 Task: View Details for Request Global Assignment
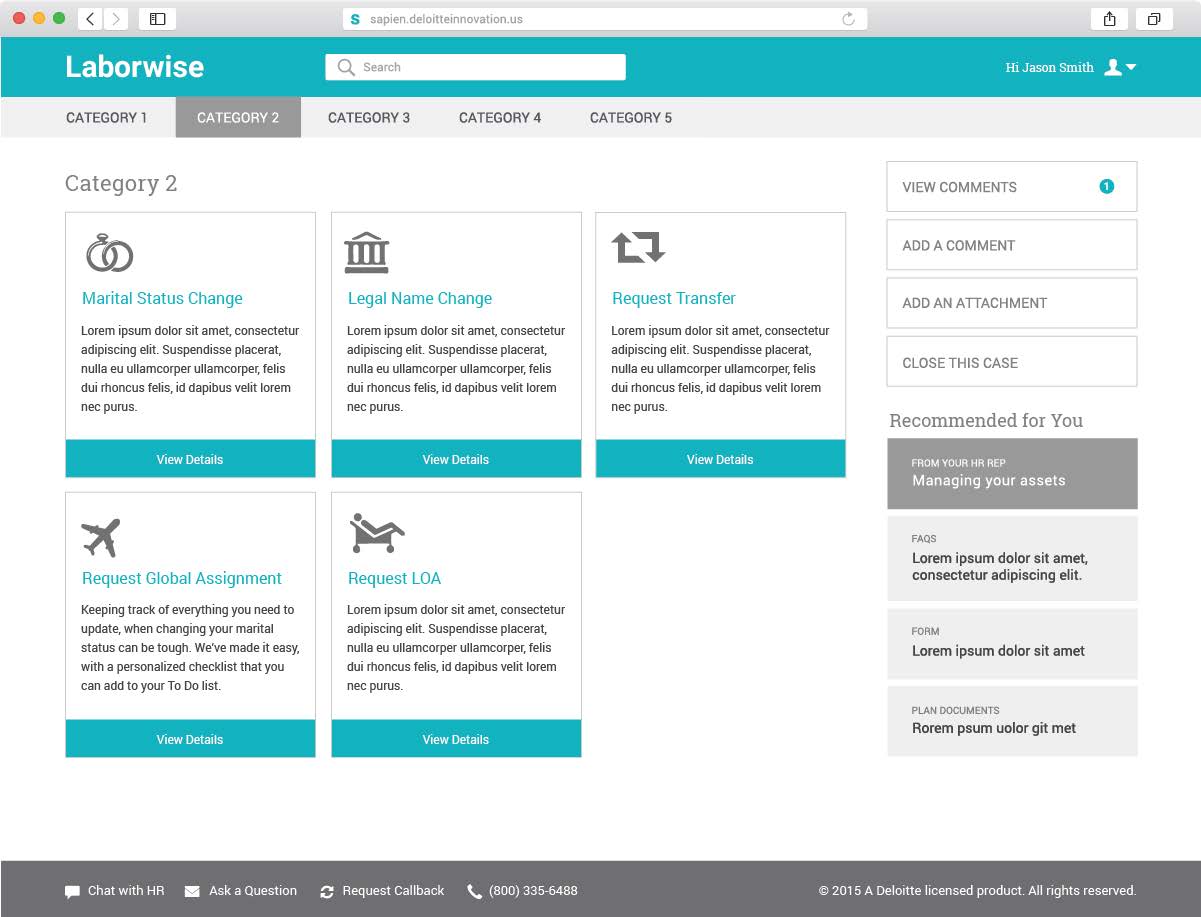(x=190, y=739)
